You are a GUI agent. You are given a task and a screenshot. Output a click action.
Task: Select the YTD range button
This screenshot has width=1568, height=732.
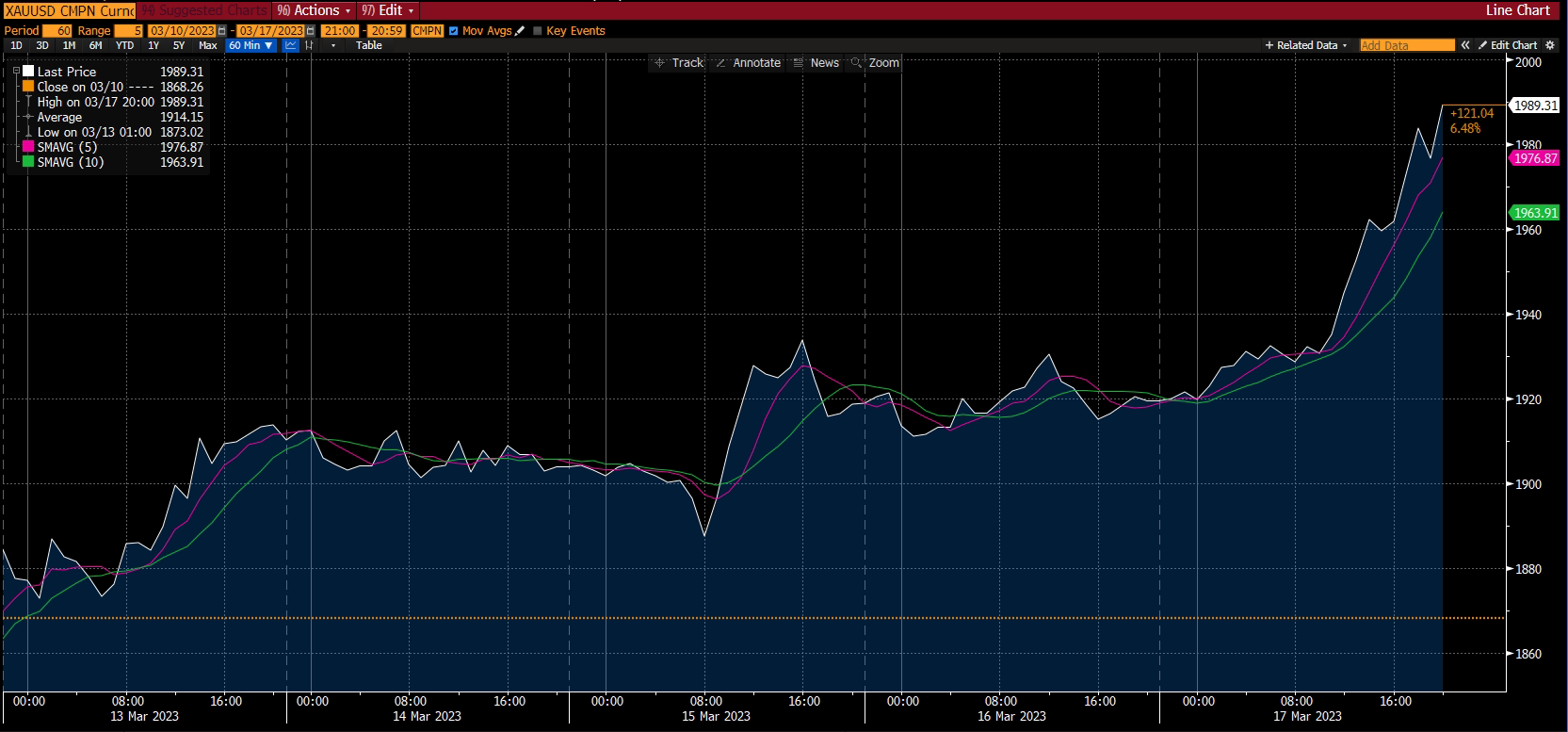click(124, 45)
